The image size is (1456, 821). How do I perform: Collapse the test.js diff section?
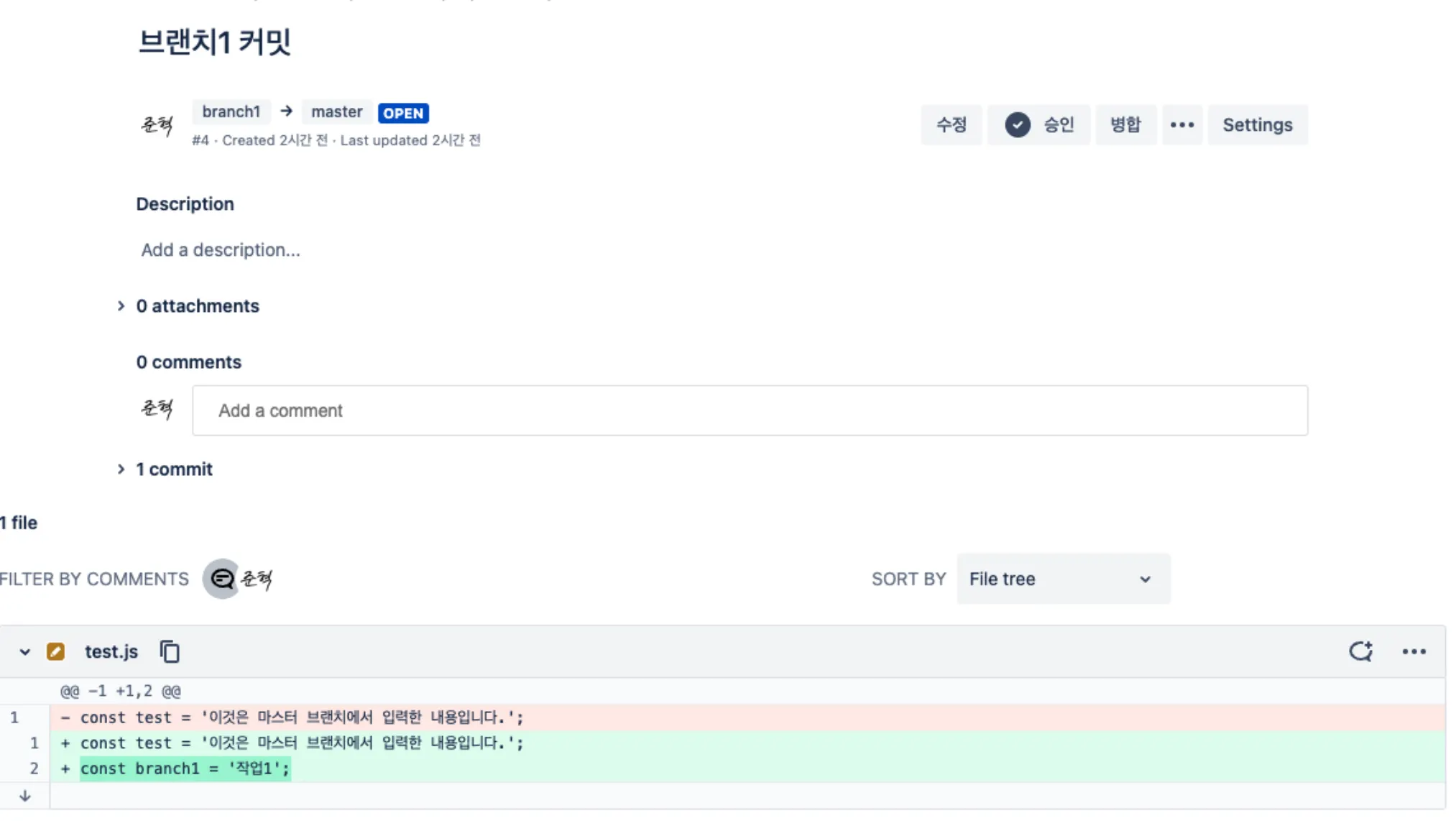tap(25, 652)
